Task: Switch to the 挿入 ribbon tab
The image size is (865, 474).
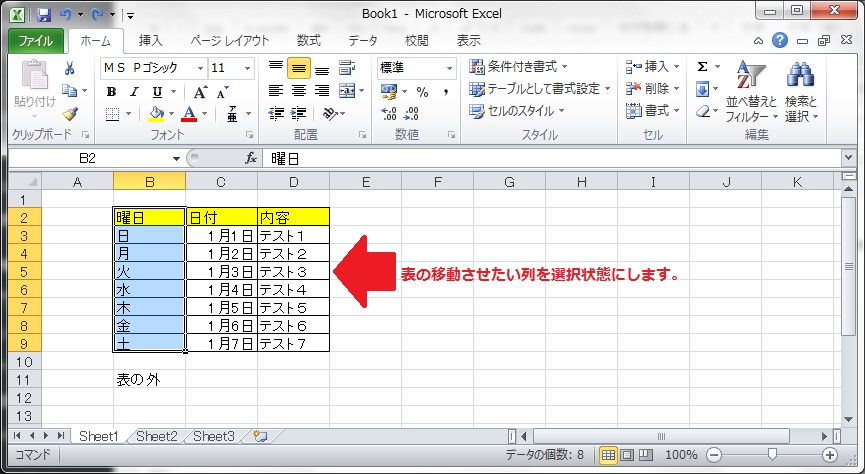Action: (150, 41)
